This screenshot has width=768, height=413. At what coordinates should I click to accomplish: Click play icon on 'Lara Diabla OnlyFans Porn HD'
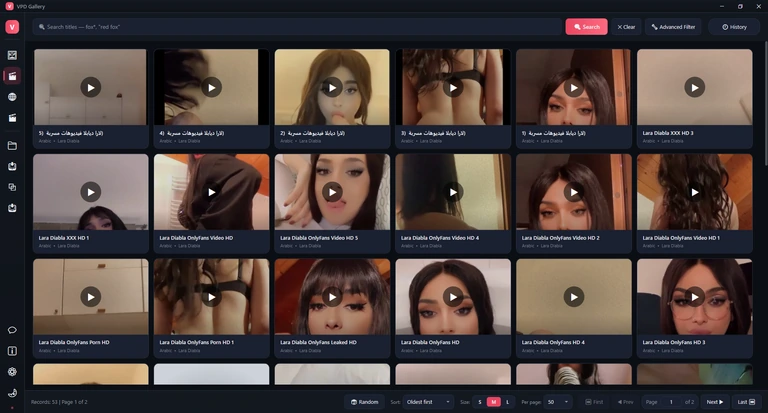(x=91, y=297)
